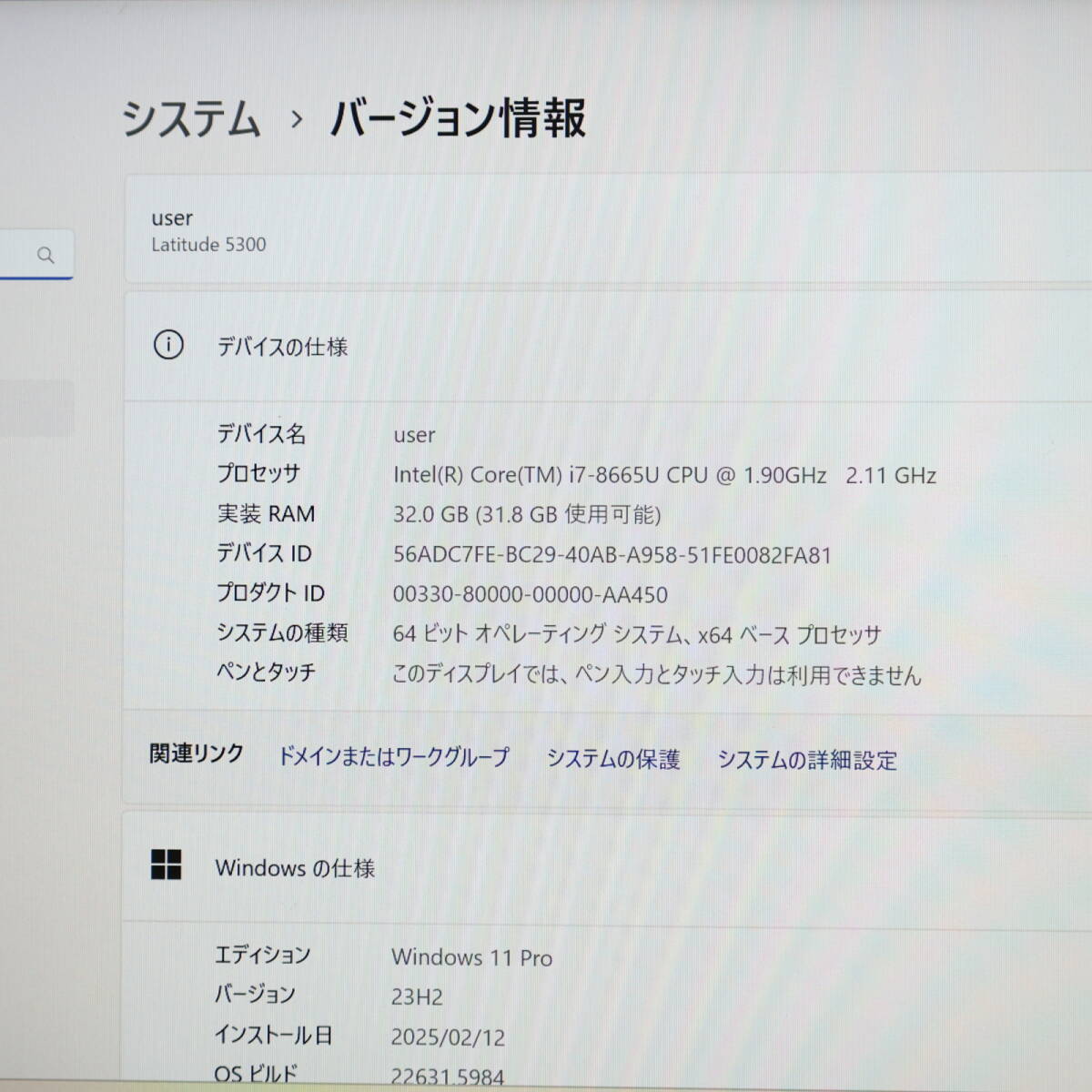The width and height of the screenshot is (1092, 1092).
Task: Open ドメインまたはワークグループ link
Action: (x=393, y=756)
